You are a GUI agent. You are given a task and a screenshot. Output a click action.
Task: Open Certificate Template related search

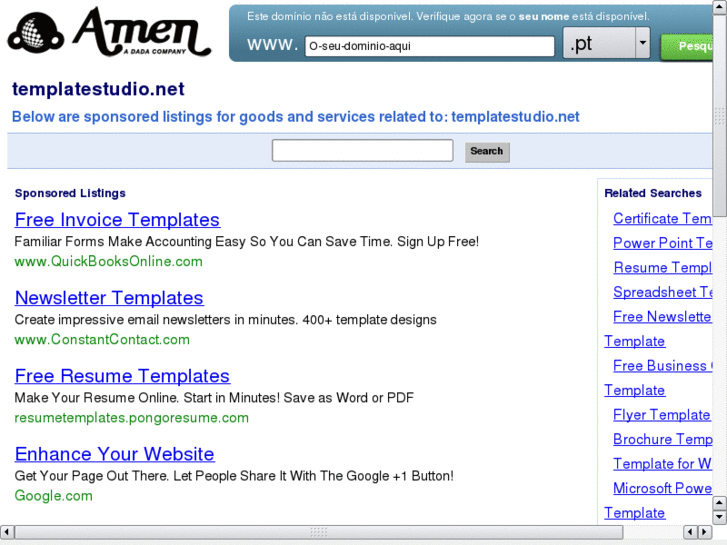[662, 218]
